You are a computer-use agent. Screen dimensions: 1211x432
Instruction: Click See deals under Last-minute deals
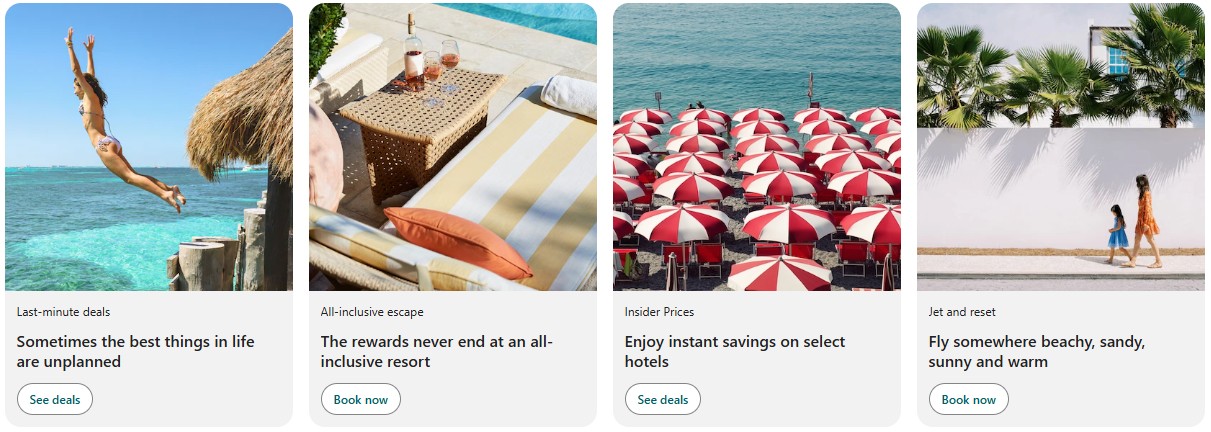pos(55,399)
